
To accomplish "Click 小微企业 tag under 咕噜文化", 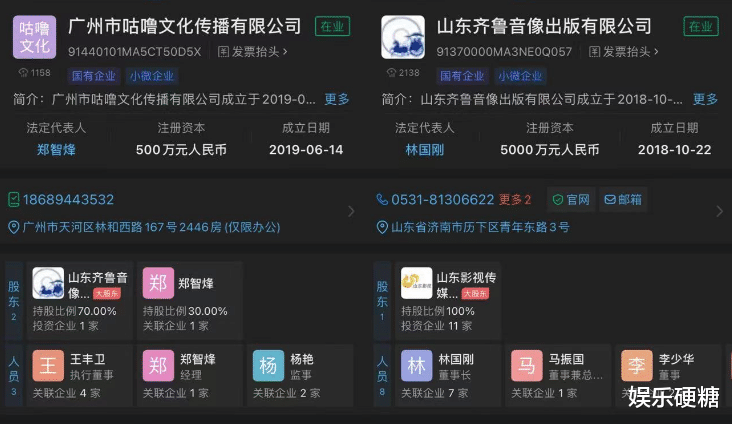I will click(152, 76).
